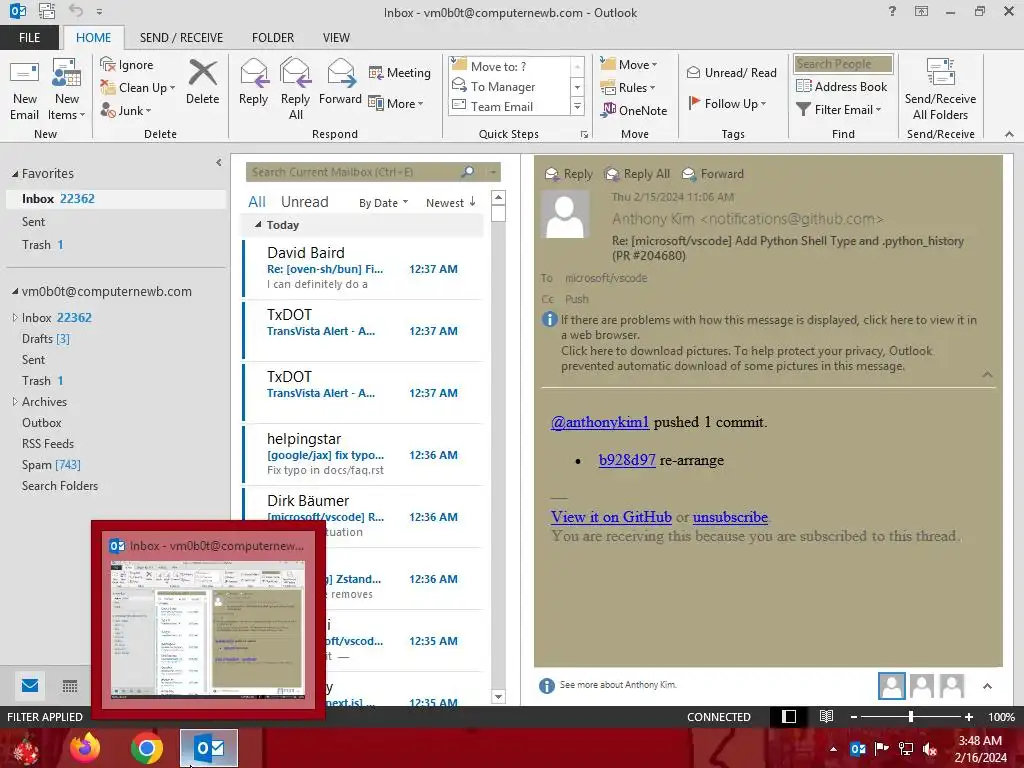1024x768 pixels.
Task: Open the Drafts [3] folder
Action: click(46, 338)
